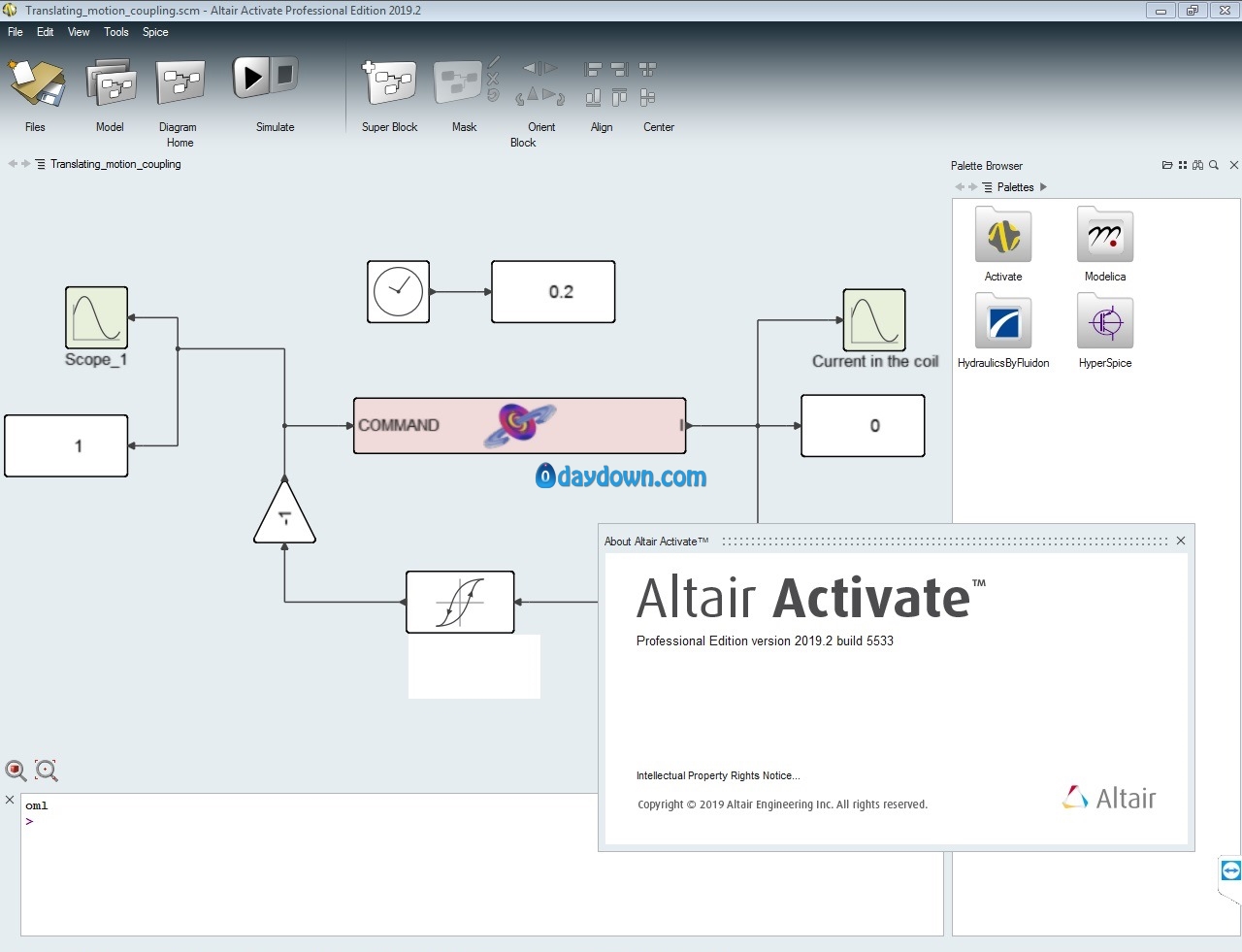Click the magnifier search icon in Palette Browser
1242x952 pixels.
[1214, 165]
